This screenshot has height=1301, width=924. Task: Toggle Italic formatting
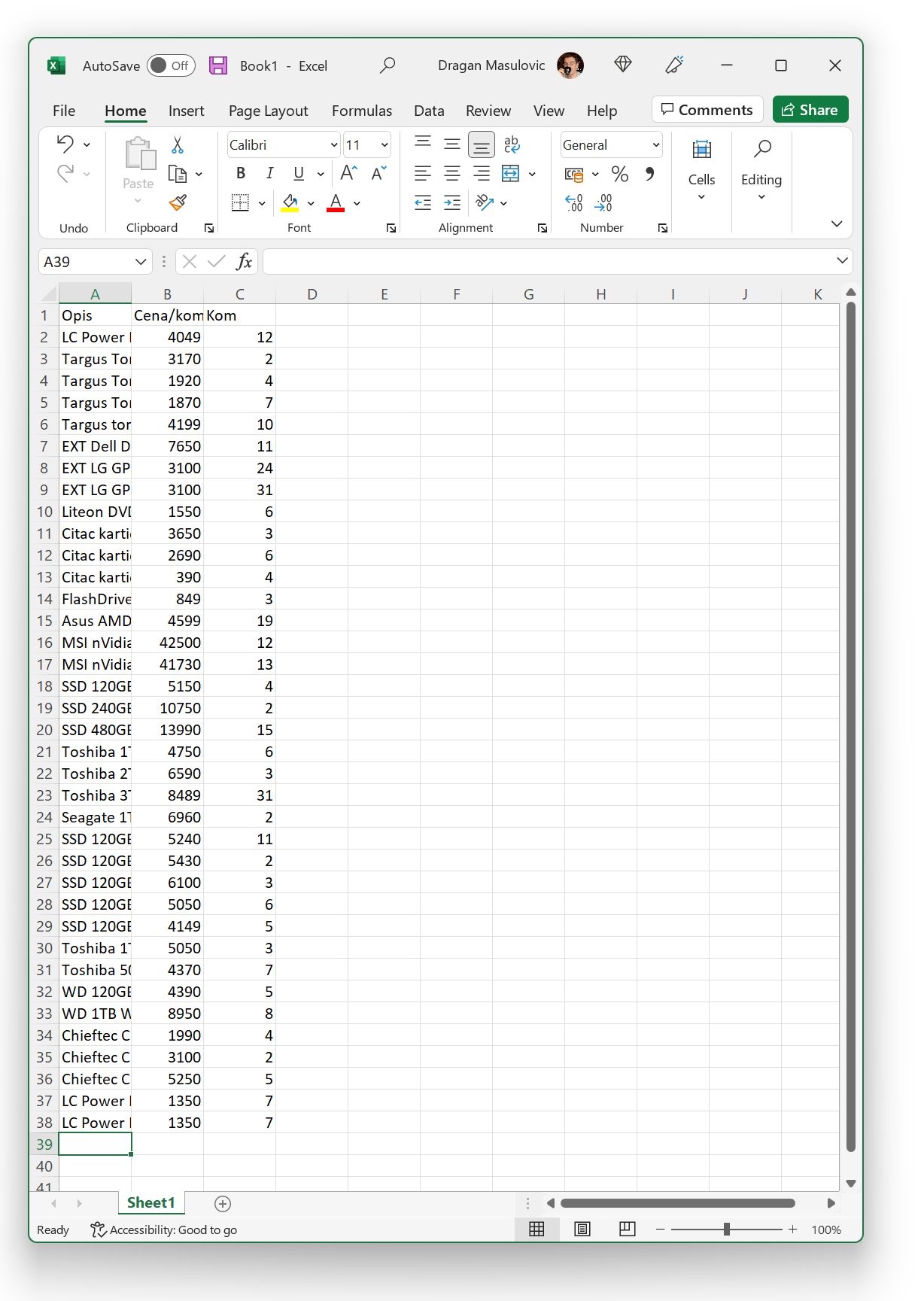click(x=269, y=173)
